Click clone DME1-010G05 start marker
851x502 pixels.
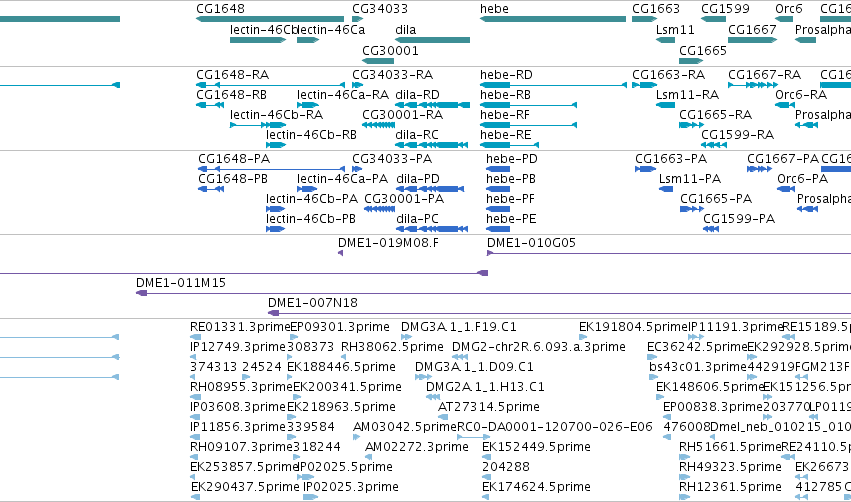(490, 253)
